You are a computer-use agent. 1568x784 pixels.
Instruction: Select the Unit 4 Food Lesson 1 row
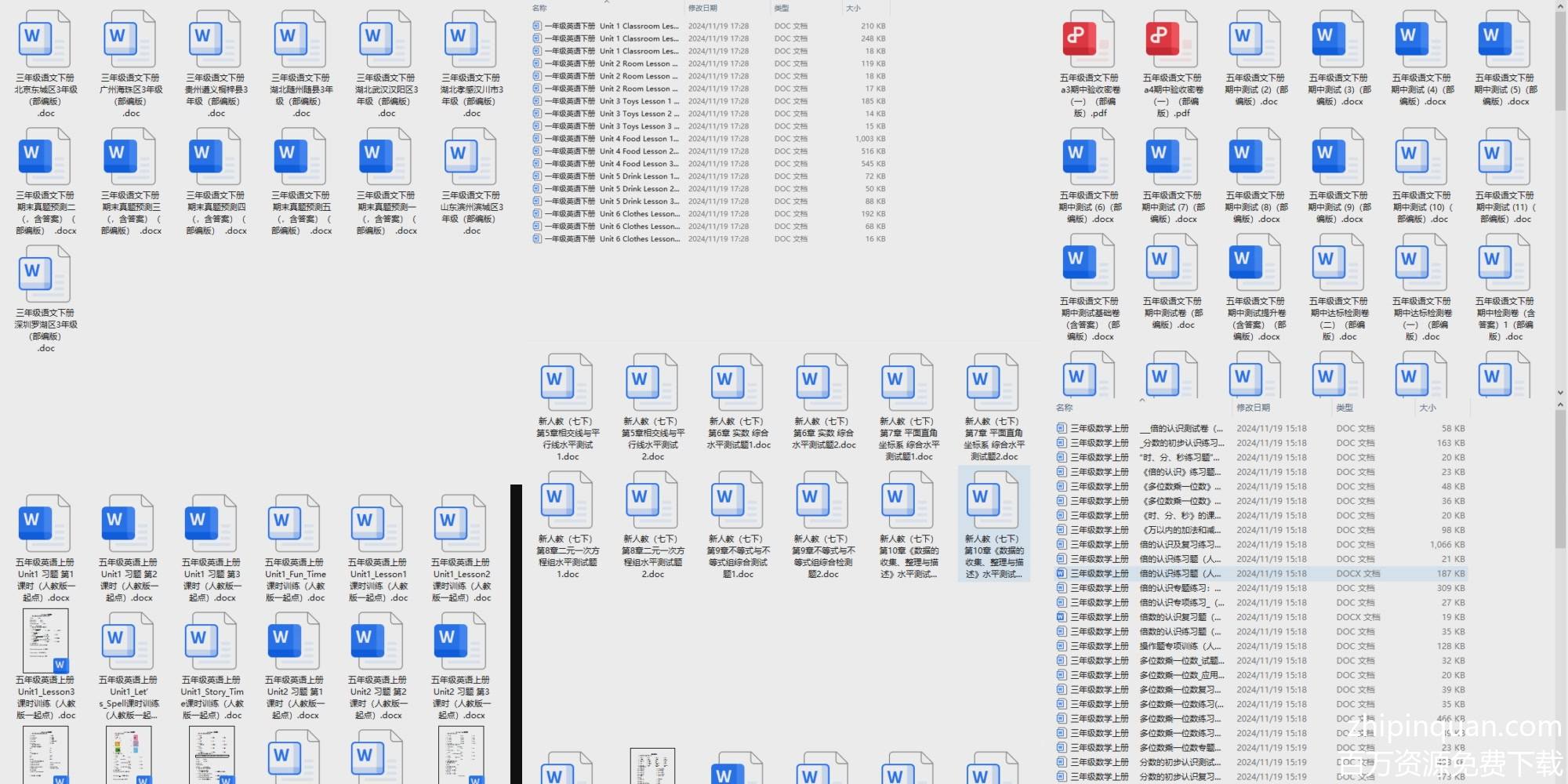pos(639,139)
